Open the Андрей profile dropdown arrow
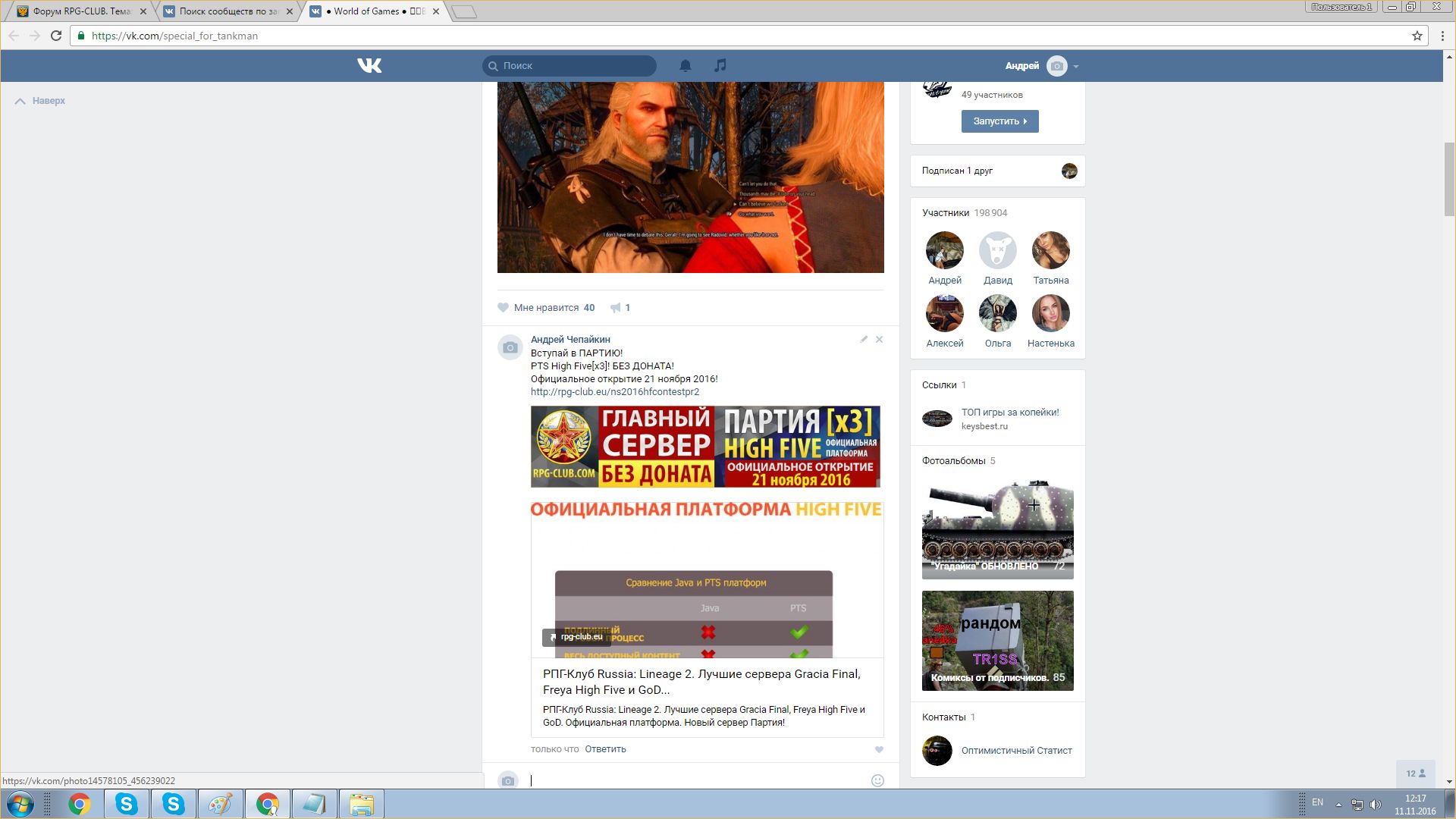Viewport: 1456px width, 819px height. point(1076,67)
